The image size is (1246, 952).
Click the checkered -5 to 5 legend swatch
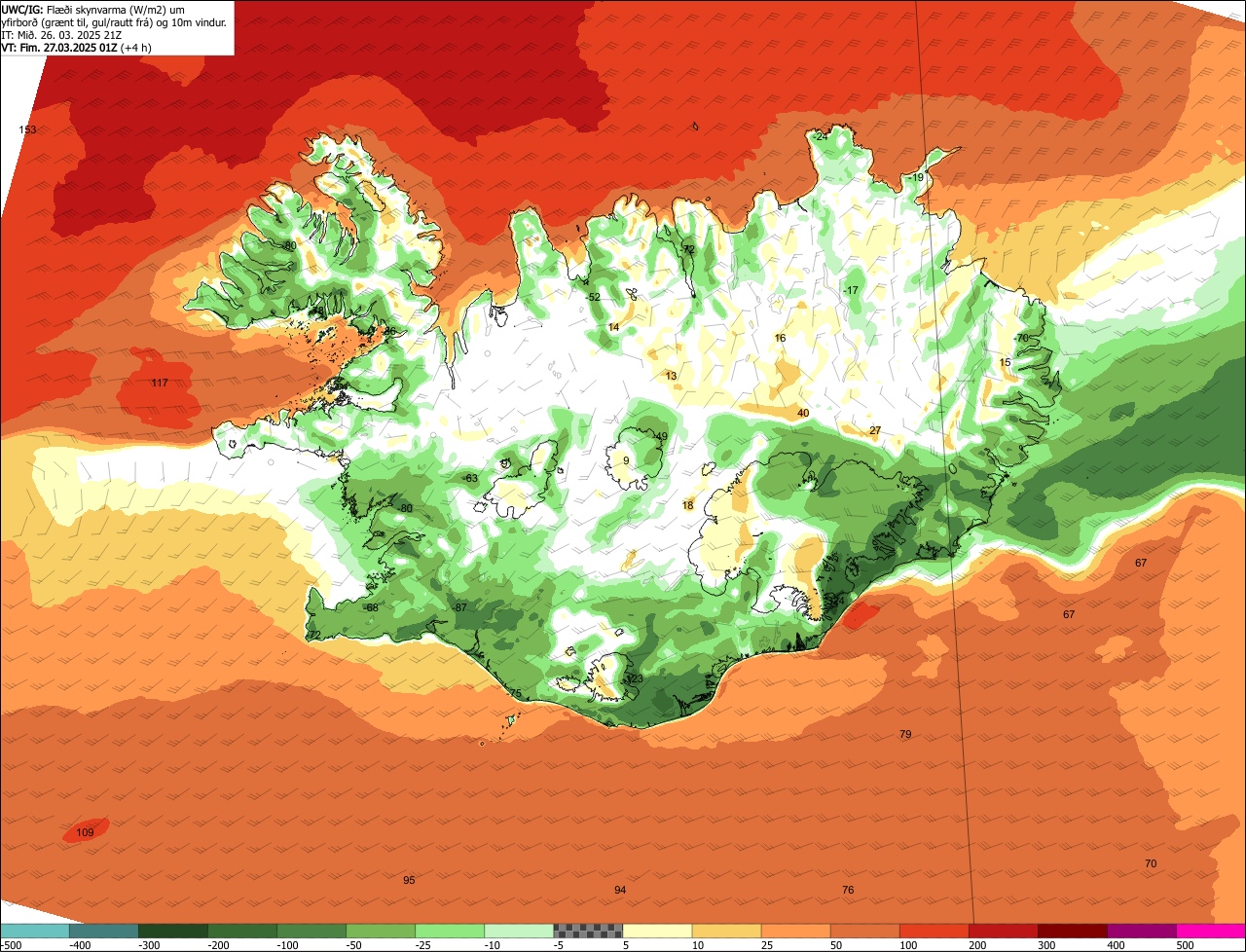point(588,931)
